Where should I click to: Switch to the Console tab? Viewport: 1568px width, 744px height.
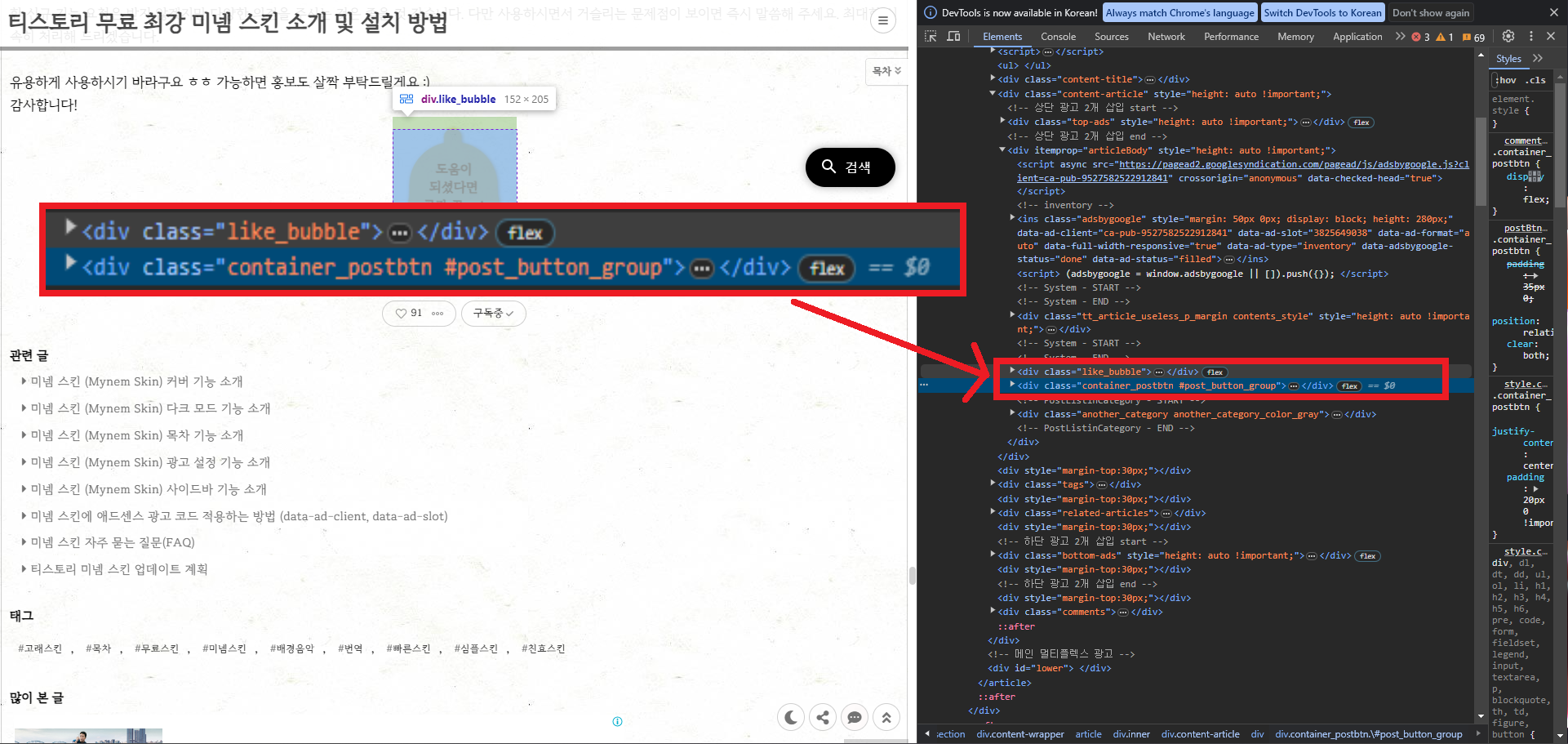tap(1058, 37)
